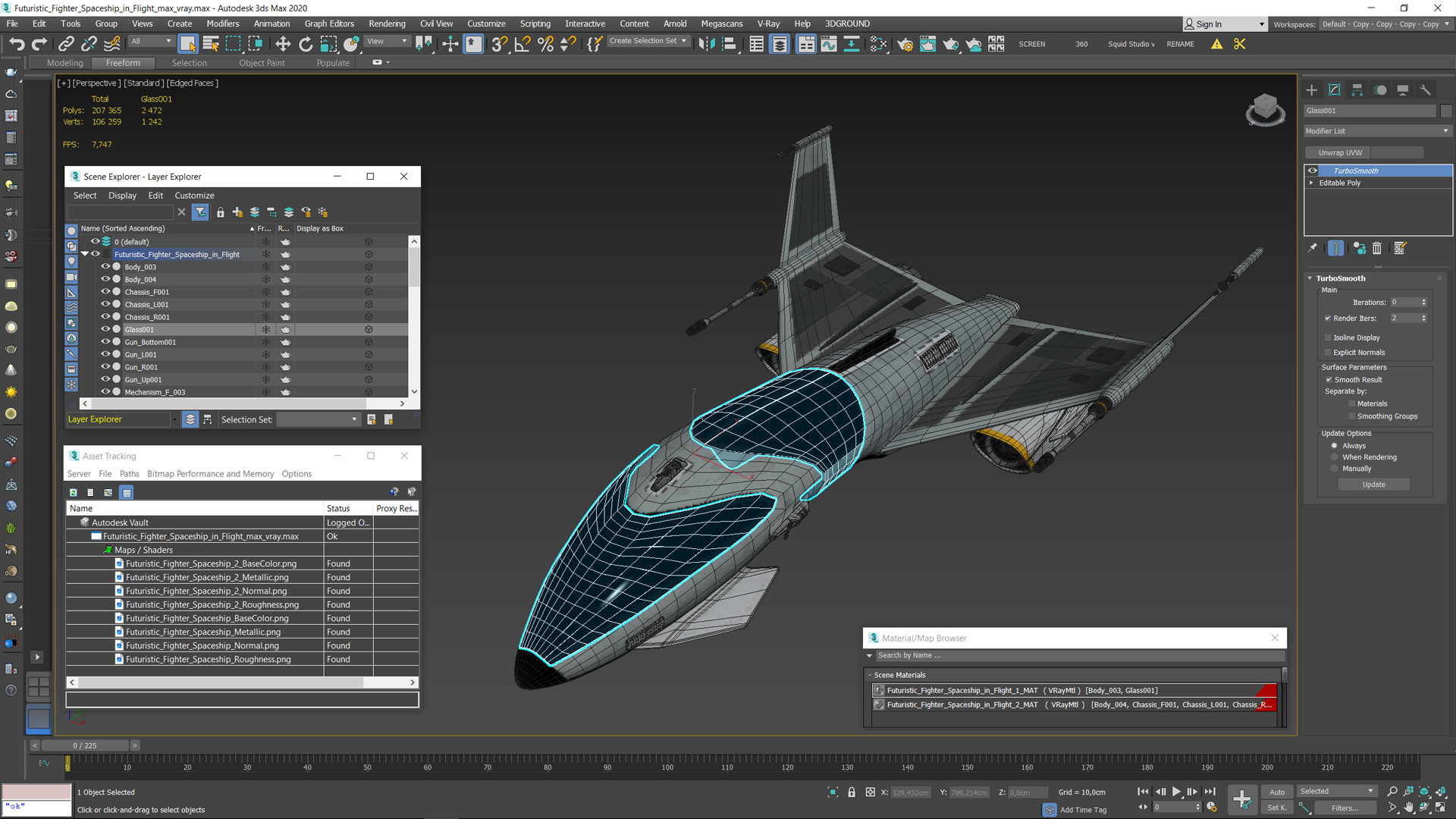
Task: Click Pin Stack icon below modifier stack
Action: click(1313, 248)
